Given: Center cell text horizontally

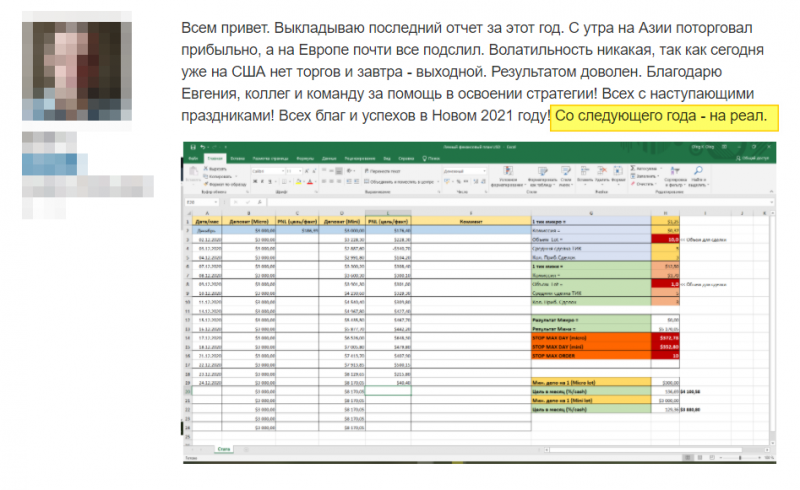Looking at the screenshot, I should [x=332, y=182].
